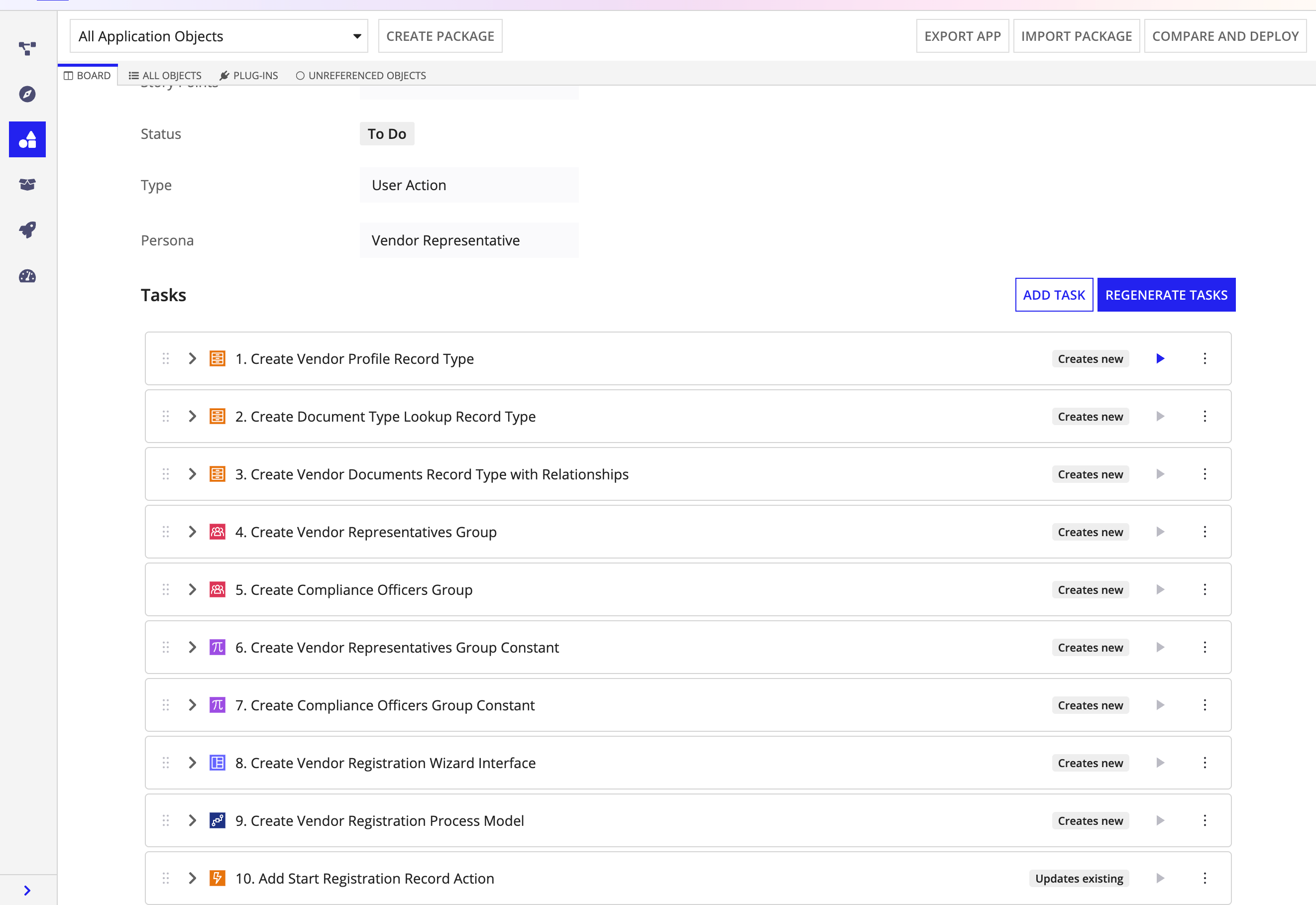The height and width of the screenshot is (905, 1316).
Task: Click record type icon of task 2
Action: coord(218,416)
